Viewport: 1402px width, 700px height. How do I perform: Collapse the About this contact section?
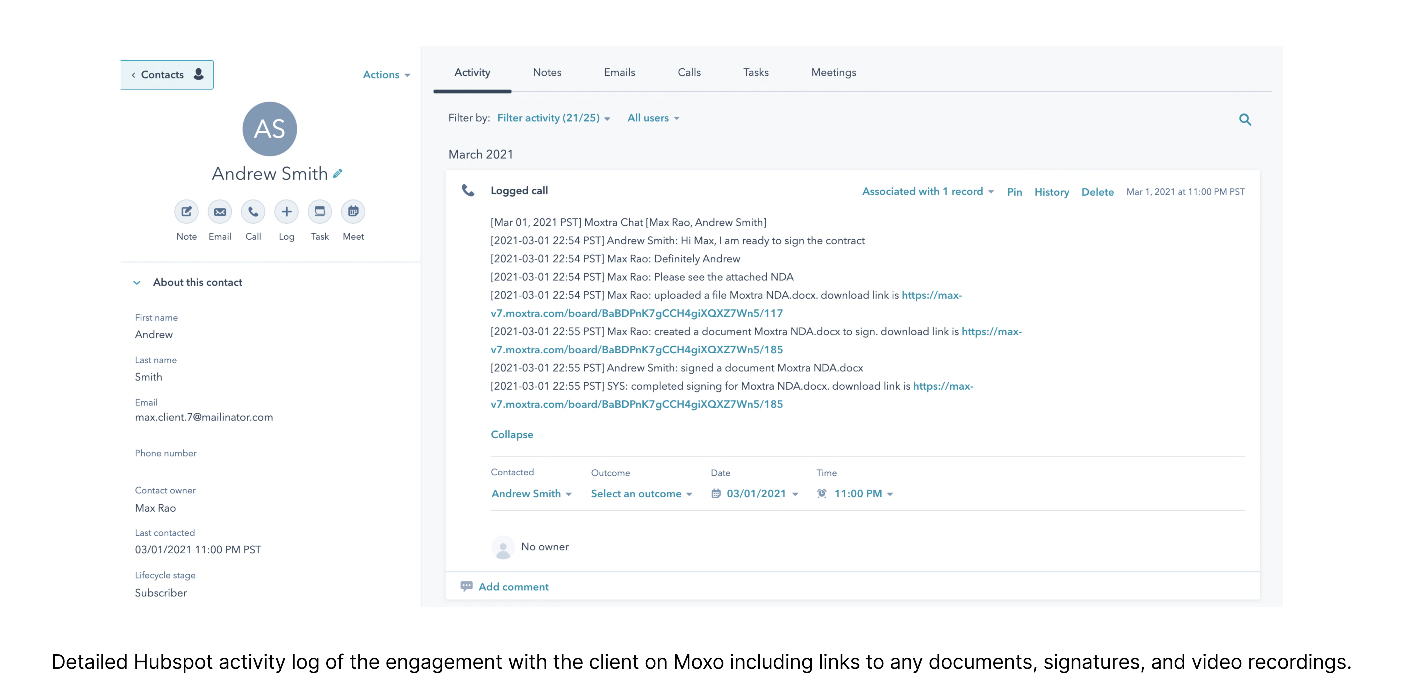click(x=137, y=283)
